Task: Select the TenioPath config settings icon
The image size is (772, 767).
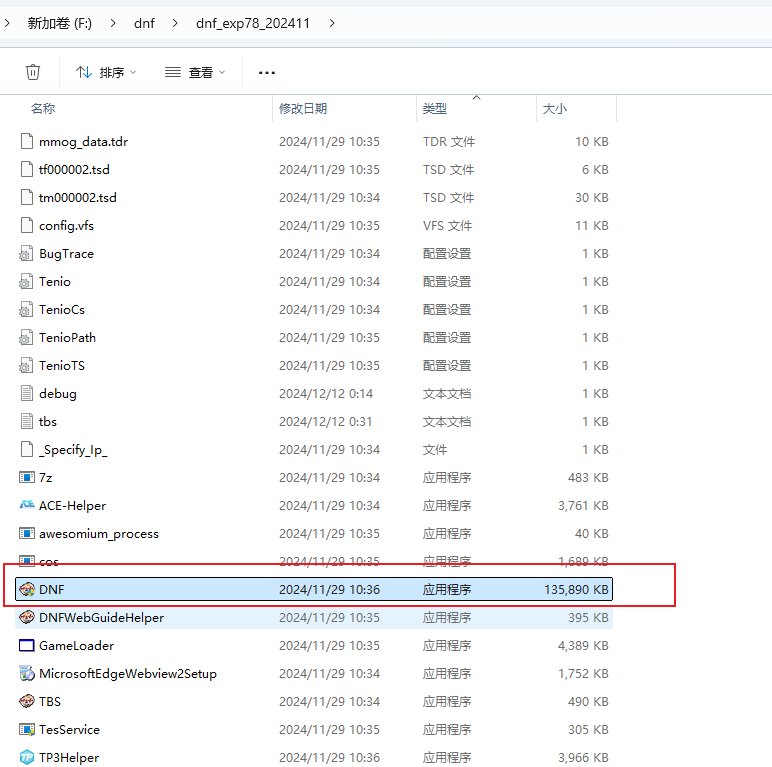Action: point(26,338)
